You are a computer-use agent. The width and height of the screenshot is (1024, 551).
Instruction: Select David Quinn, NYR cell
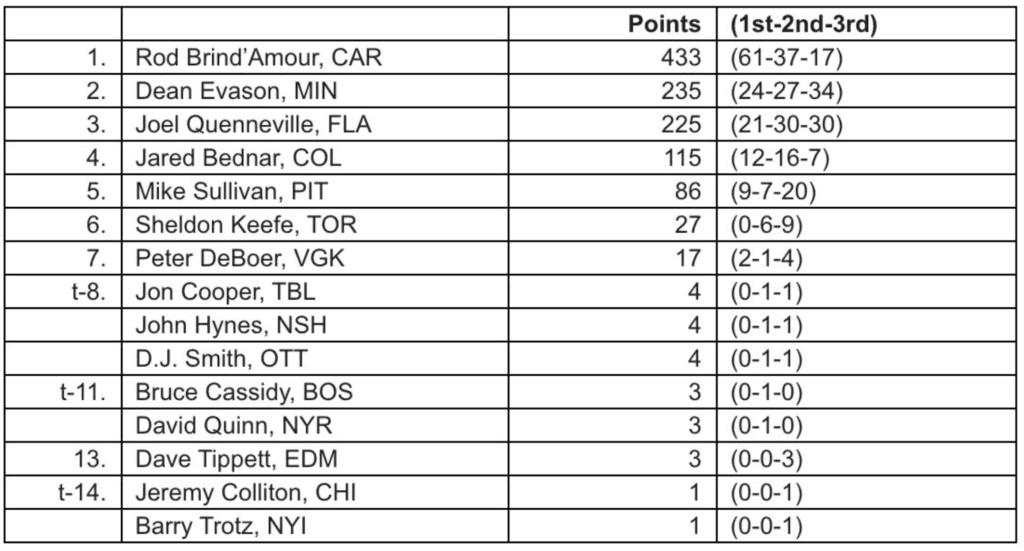(x=234, y=426)
